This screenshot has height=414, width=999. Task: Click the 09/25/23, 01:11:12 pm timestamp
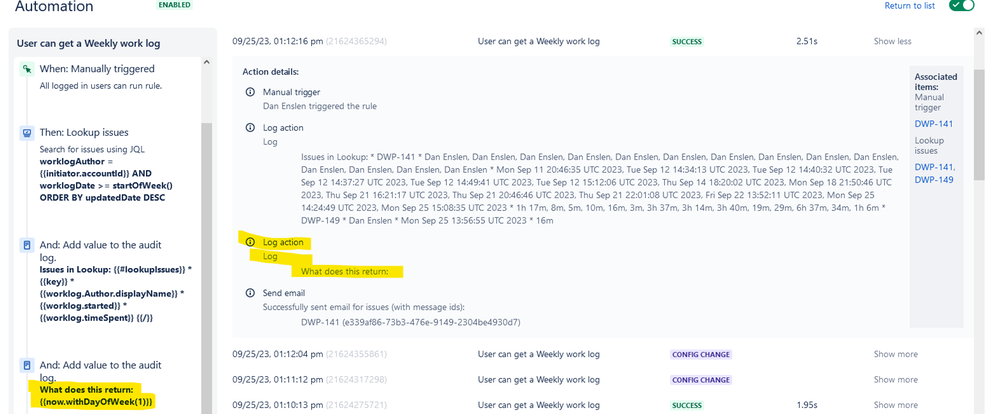(278, 380)
